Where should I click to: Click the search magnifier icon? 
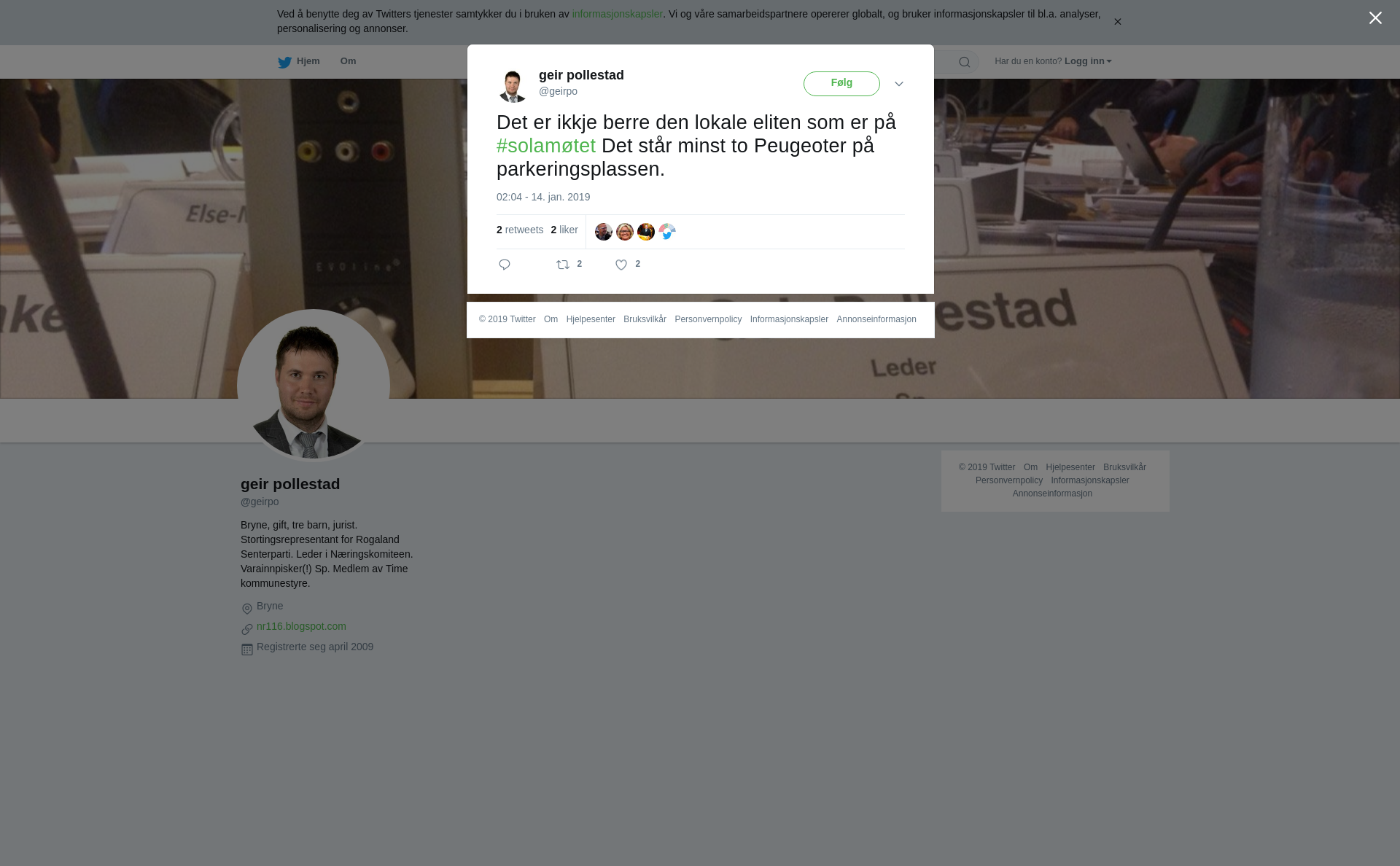[x=965, y=62]
